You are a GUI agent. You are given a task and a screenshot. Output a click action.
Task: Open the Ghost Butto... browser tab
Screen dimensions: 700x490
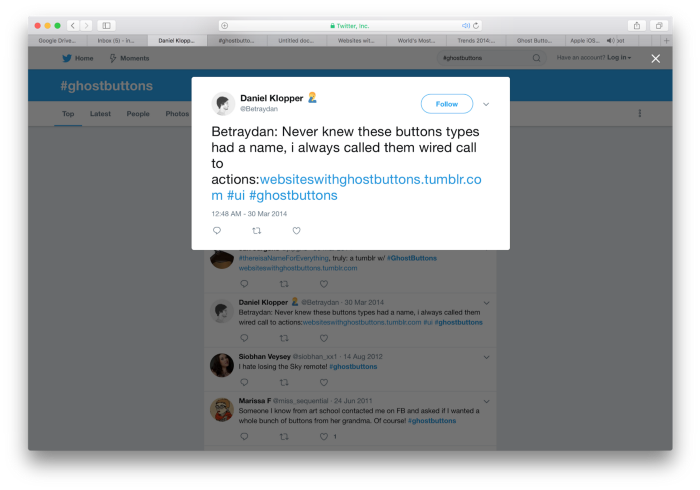click(x=535, y=41)
